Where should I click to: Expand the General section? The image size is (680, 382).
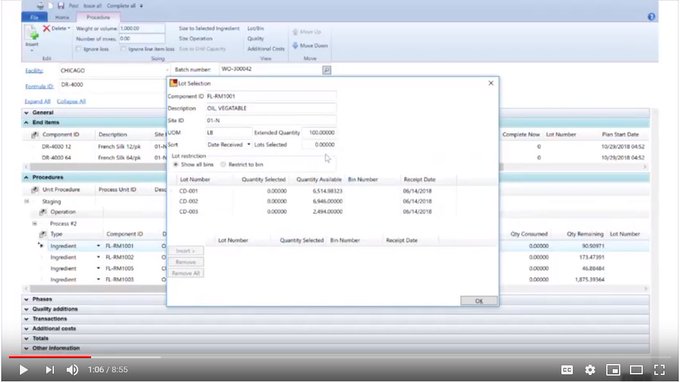point(26,113)
